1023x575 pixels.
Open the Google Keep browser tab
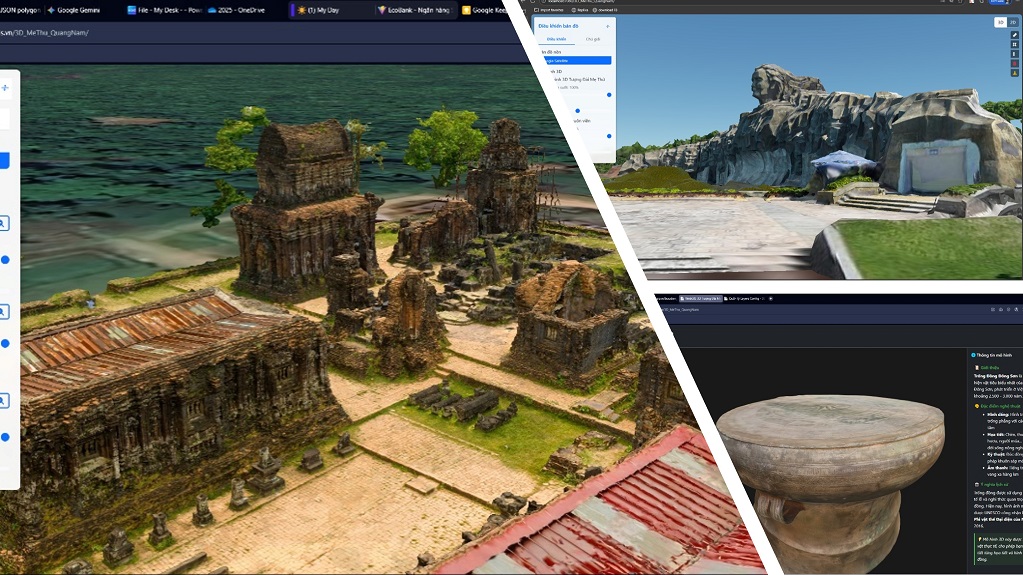coord(484,10)
